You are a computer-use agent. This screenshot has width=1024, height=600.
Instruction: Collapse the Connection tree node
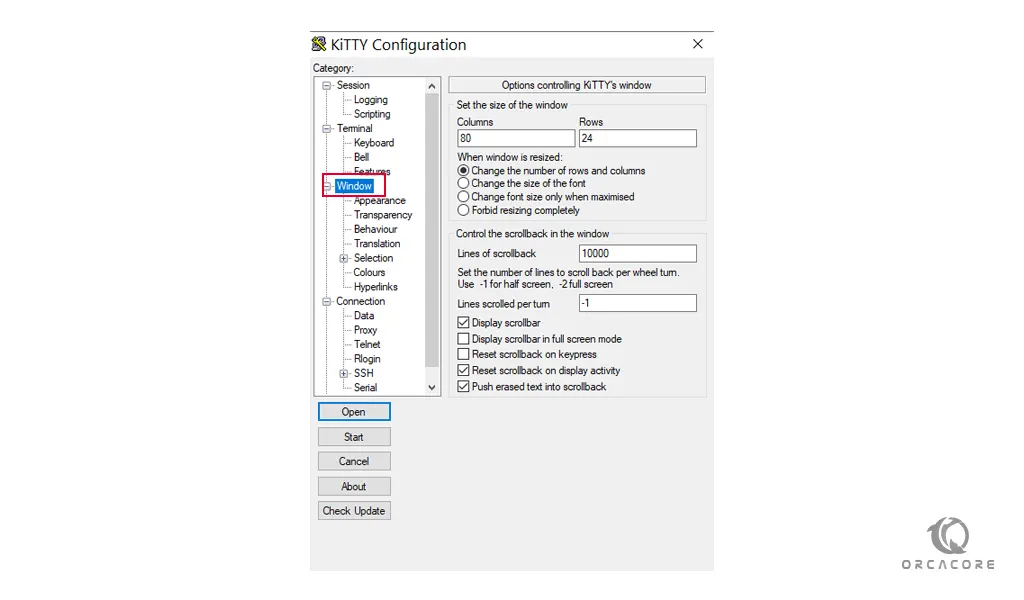click(x=327, y=301)
